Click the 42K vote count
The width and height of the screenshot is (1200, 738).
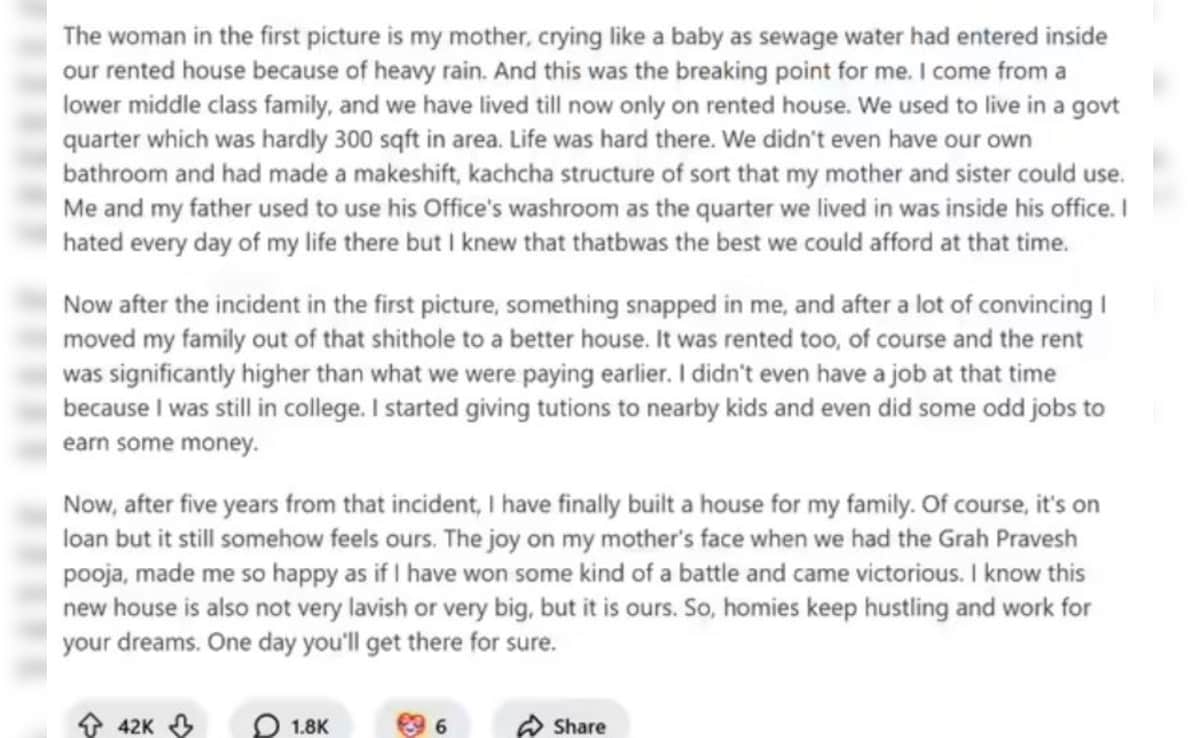point(136,726)
